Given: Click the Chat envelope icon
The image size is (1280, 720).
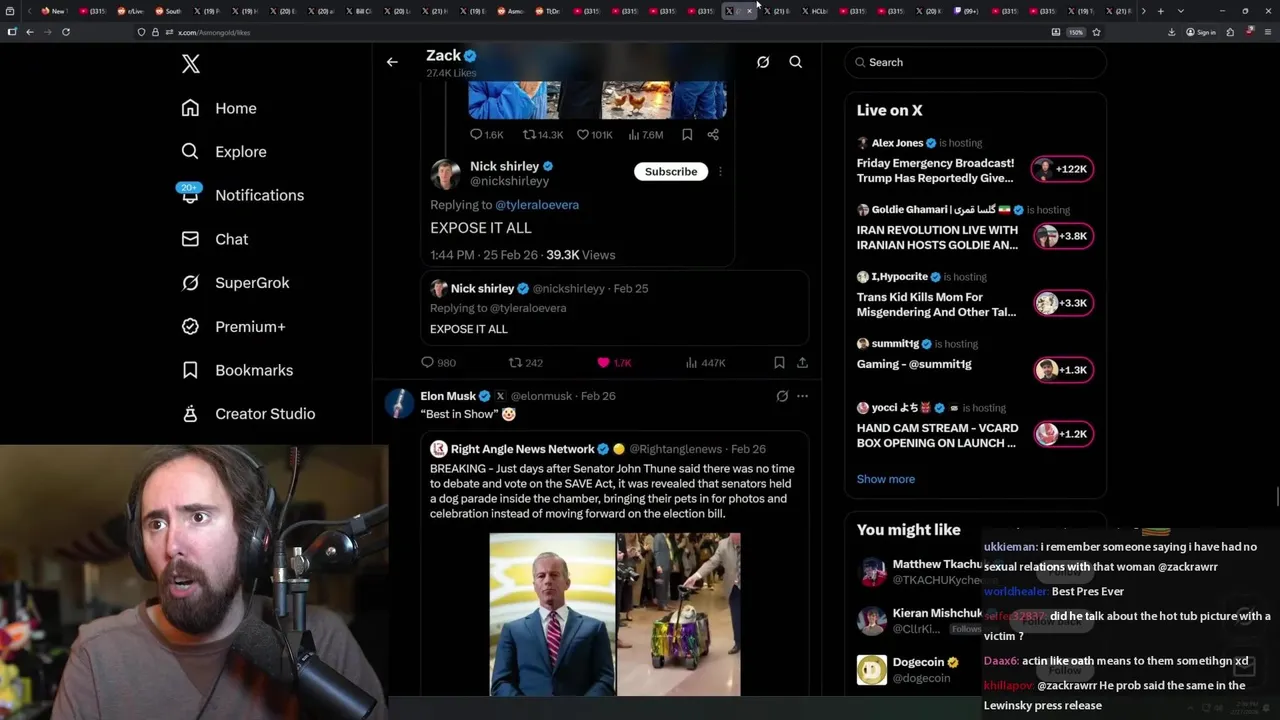Looking at the screenshot, I should coord(190,239).
